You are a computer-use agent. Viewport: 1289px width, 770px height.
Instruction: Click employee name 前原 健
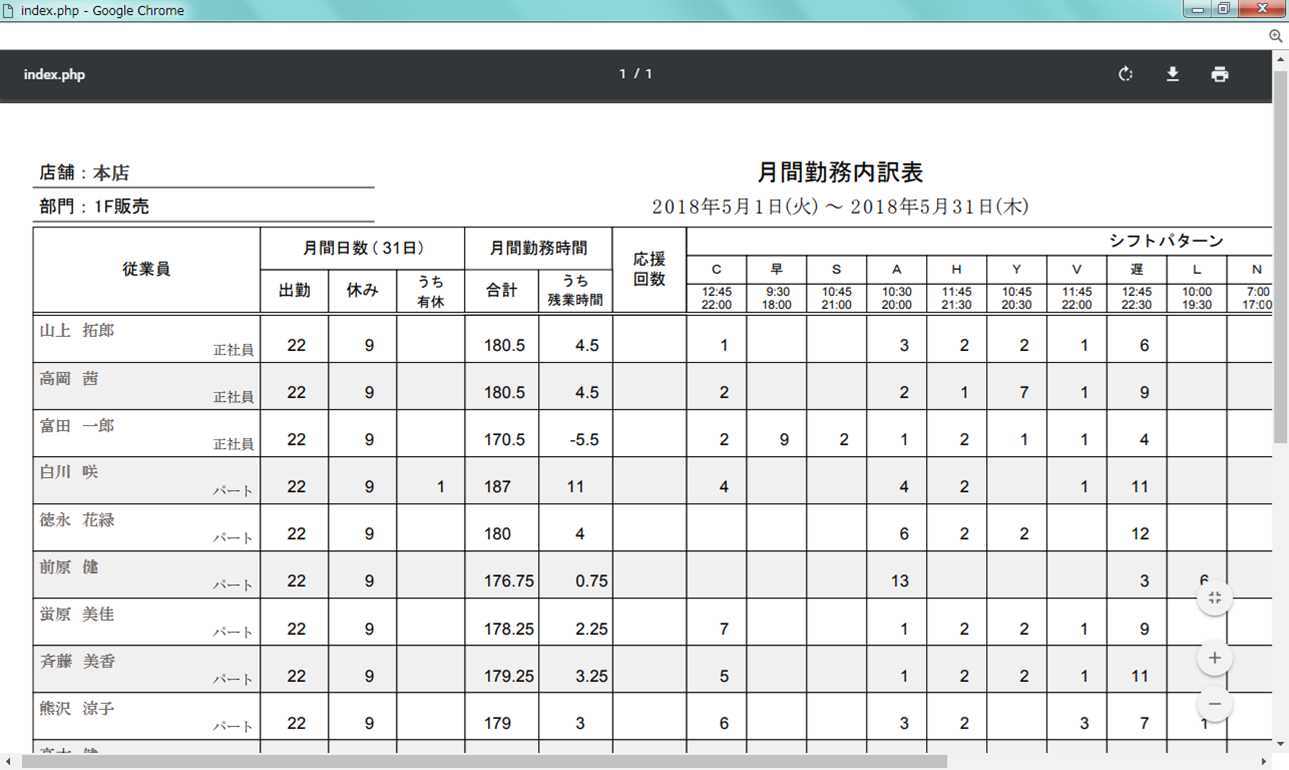[x=69, y=567]
